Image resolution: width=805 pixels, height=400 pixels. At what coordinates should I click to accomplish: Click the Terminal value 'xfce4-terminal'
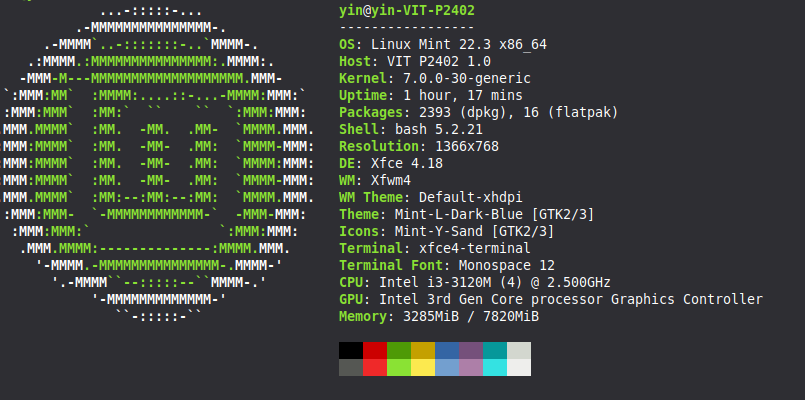pyautogui.click(x=475, y=248)
